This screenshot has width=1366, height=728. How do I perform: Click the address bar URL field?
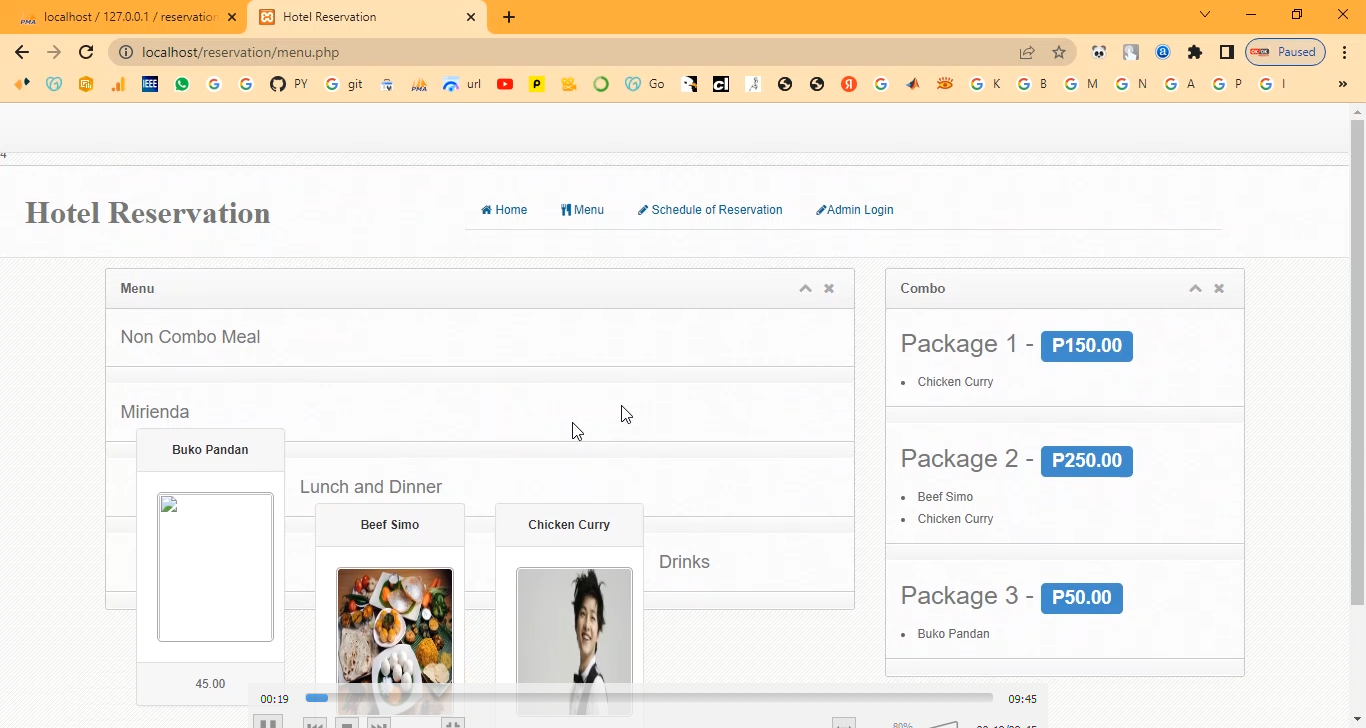click(560, 52)
